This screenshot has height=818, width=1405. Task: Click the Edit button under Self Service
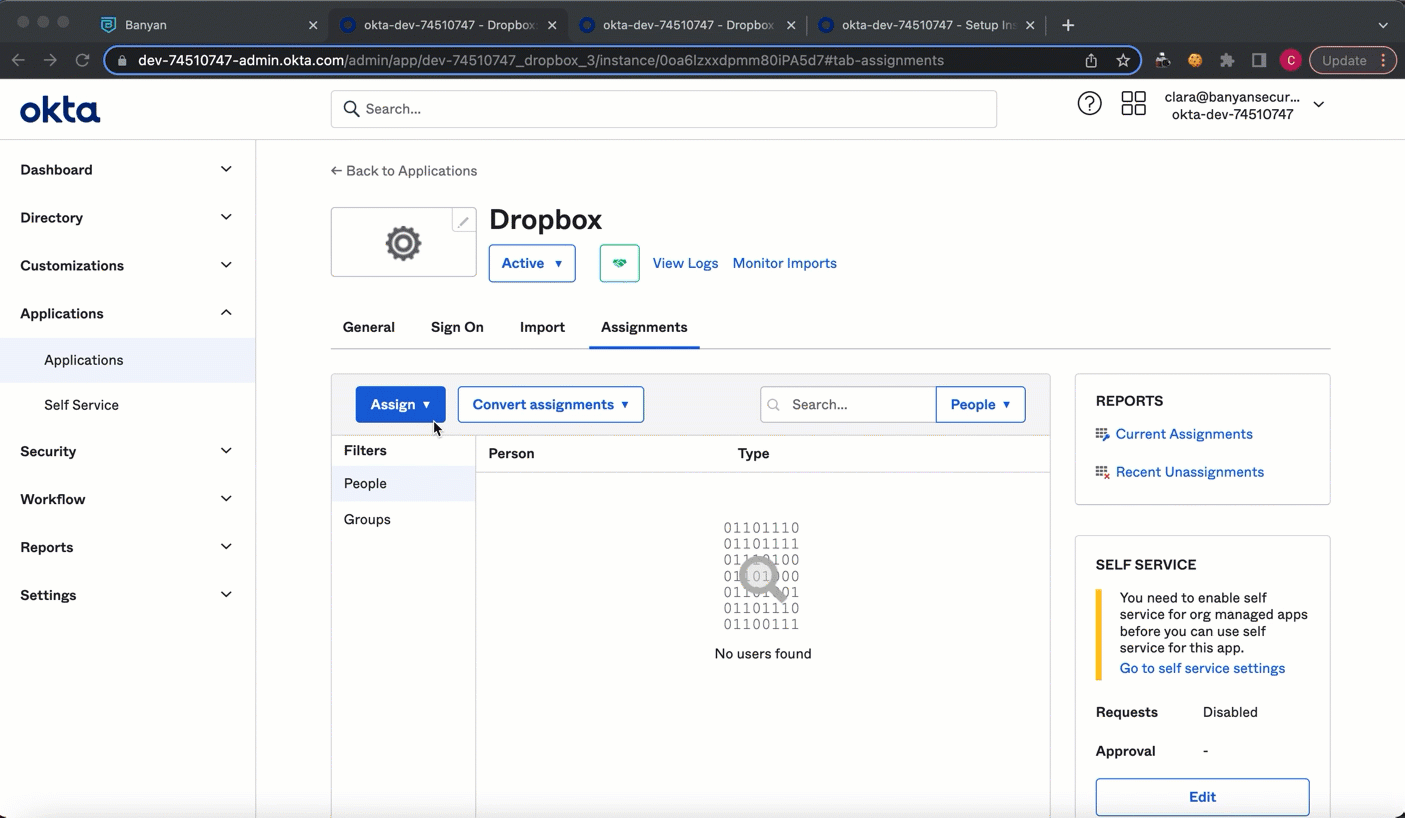1202,797
